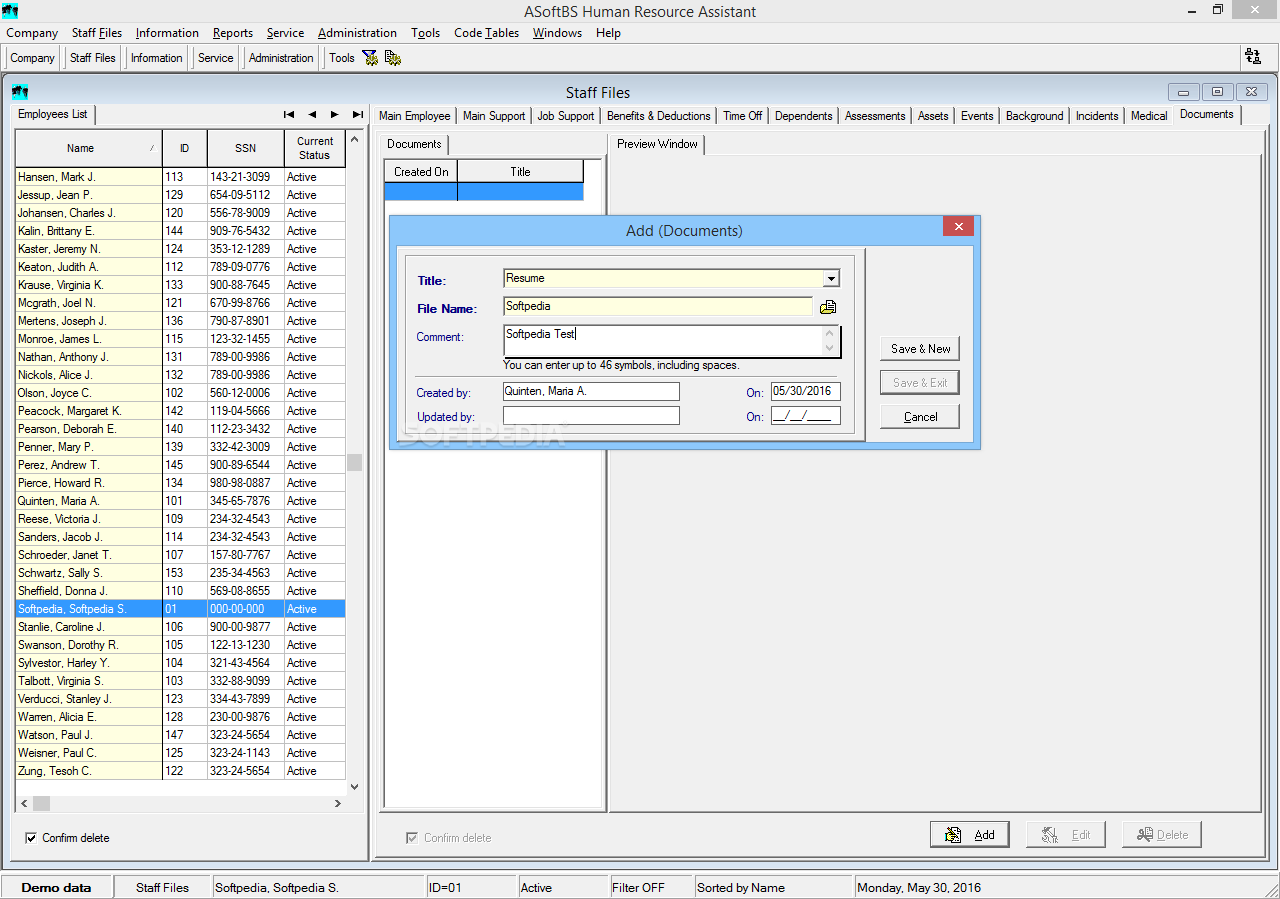Click the Save & New button
This screenshot has height=899, width=1280.
point(921,348)
